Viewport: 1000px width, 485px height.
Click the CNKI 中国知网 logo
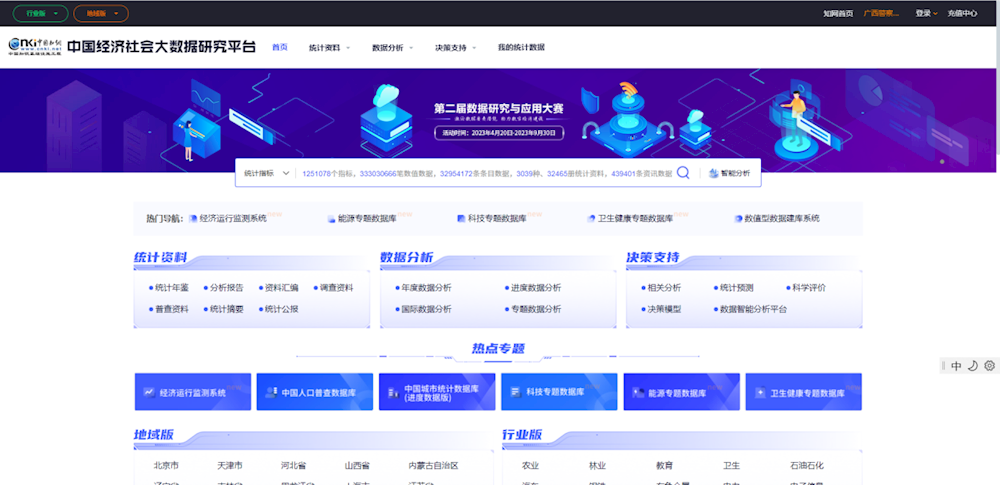coord(35,47)
